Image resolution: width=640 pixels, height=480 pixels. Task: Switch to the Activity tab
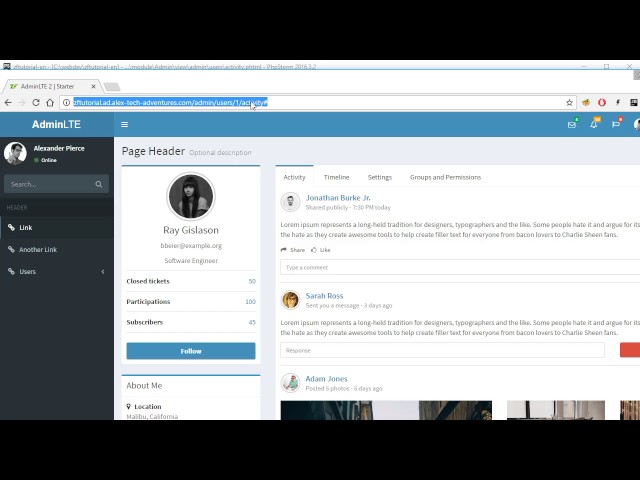click(294, 177)
